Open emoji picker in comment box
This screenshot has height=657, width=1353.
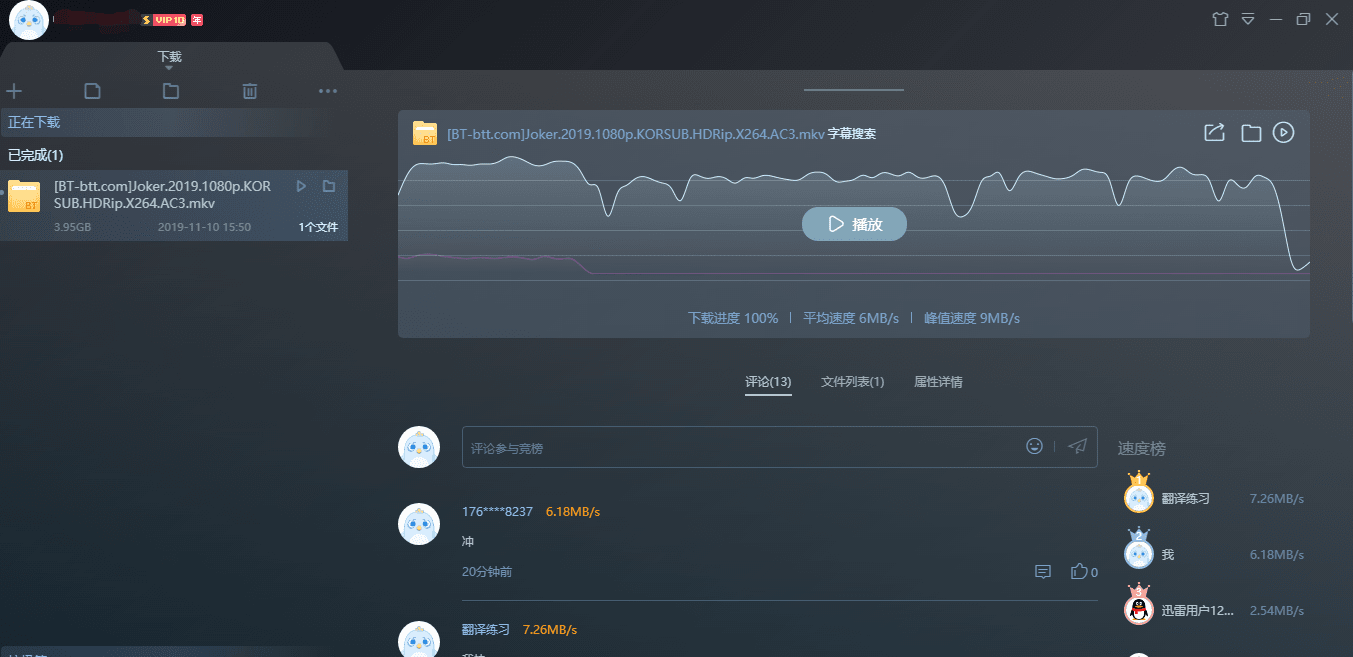[x=1034, y=446]
